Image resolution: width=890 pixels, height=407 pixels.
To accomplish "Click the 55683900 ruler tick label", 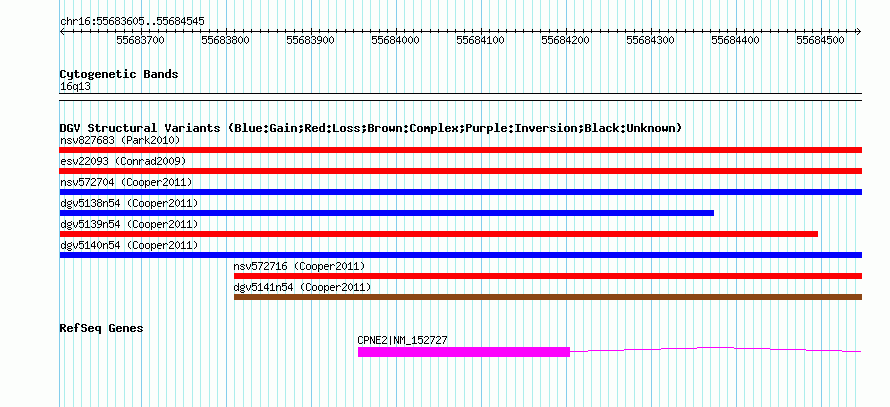I will [310, 40].
